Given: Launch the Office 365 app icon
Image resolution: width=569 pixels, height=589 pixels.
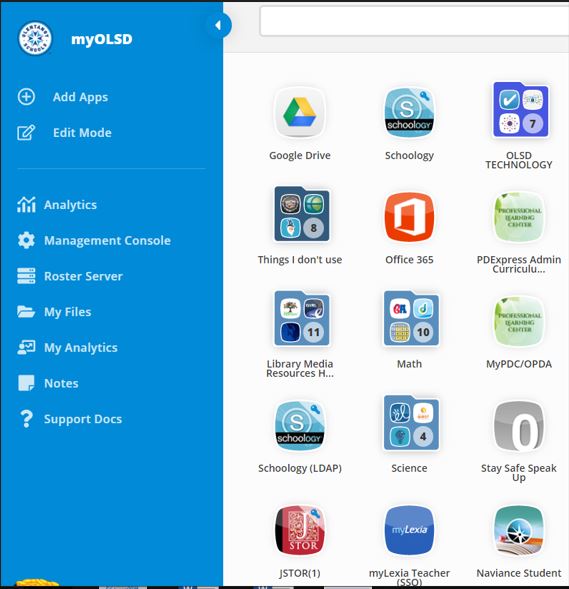Looking at the screenshot, I should pos(409,217).
